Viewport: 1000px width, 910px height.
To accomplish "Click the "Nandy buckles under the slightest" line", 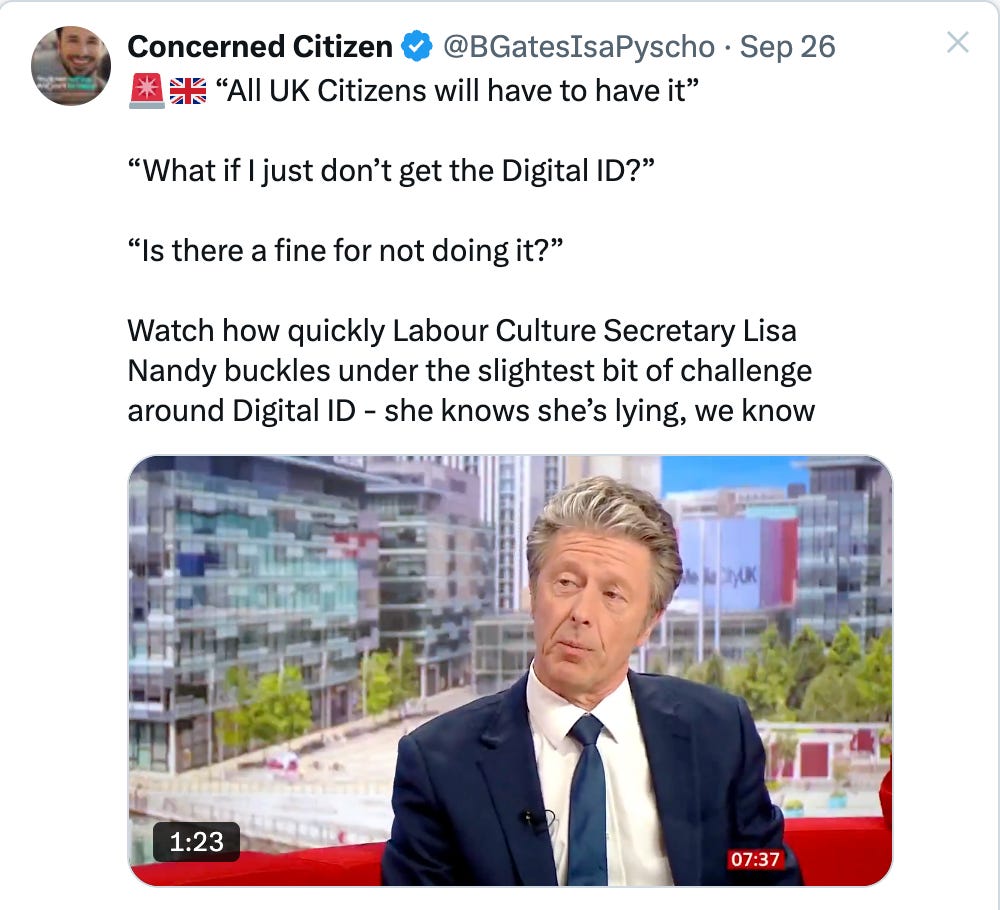I will [x=469, y=371].
